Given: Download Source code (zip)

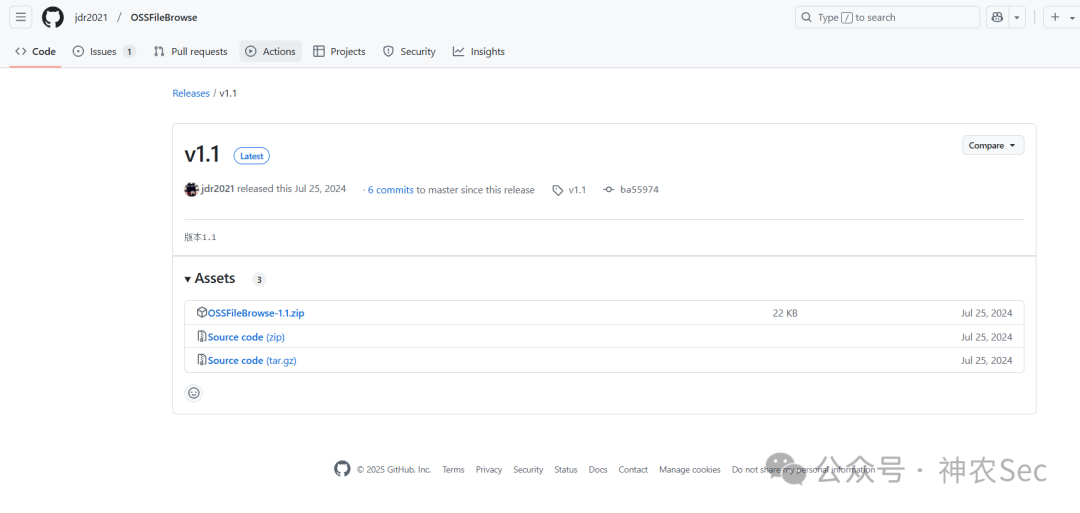Looking at the screenshot, I should pyautogui.click(x=247, y=337).
